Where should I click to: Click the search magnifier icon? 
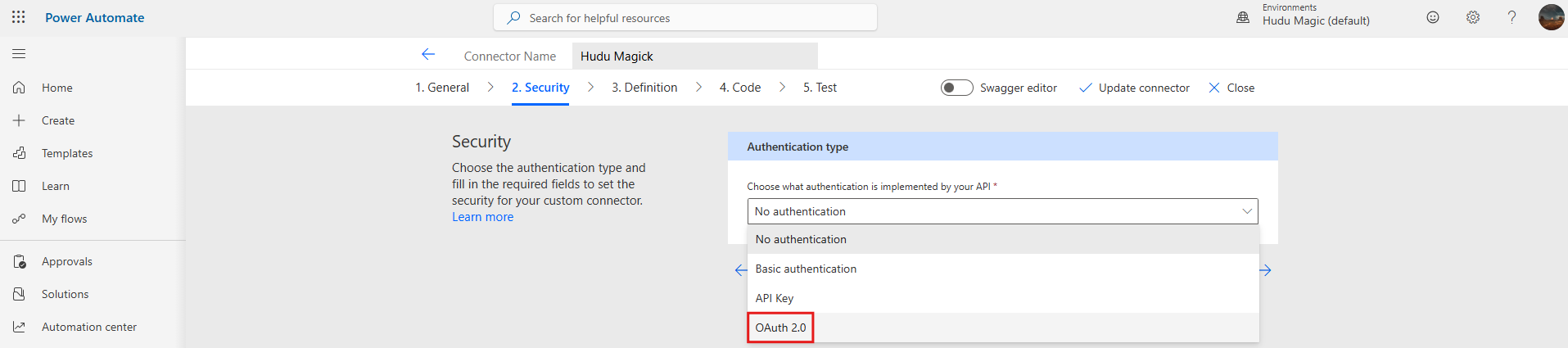pos(513,17)
